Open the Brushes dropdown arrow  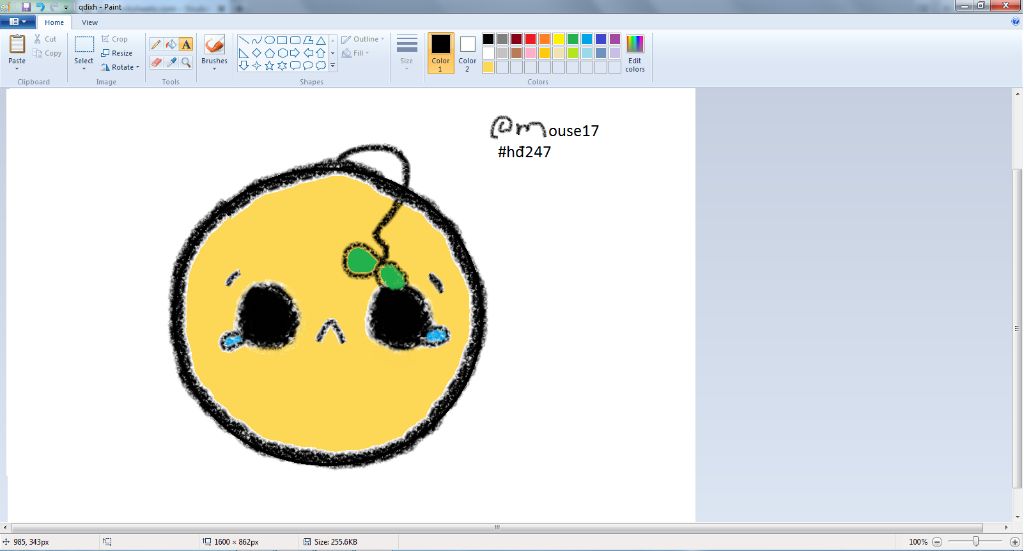click(214, 68)
